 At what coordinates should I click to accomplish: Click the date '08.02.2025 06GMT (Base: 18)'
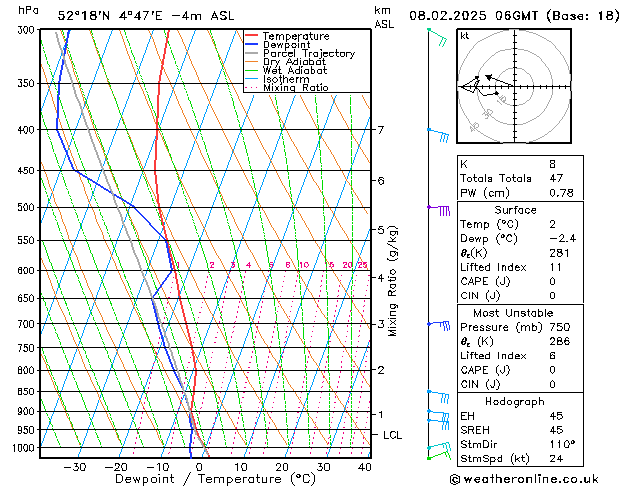pos(514,16)
